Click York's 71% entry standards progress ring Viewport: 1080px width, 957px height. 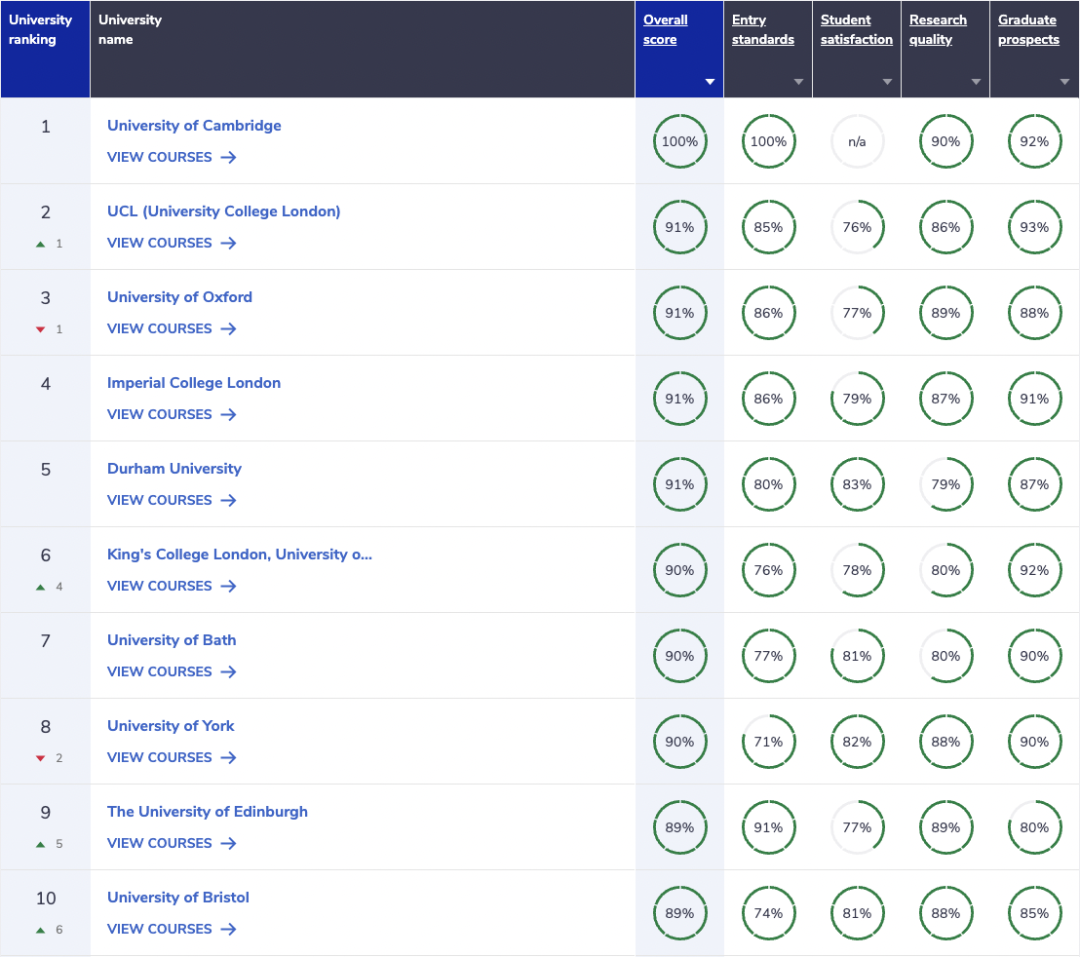[768, 742]
